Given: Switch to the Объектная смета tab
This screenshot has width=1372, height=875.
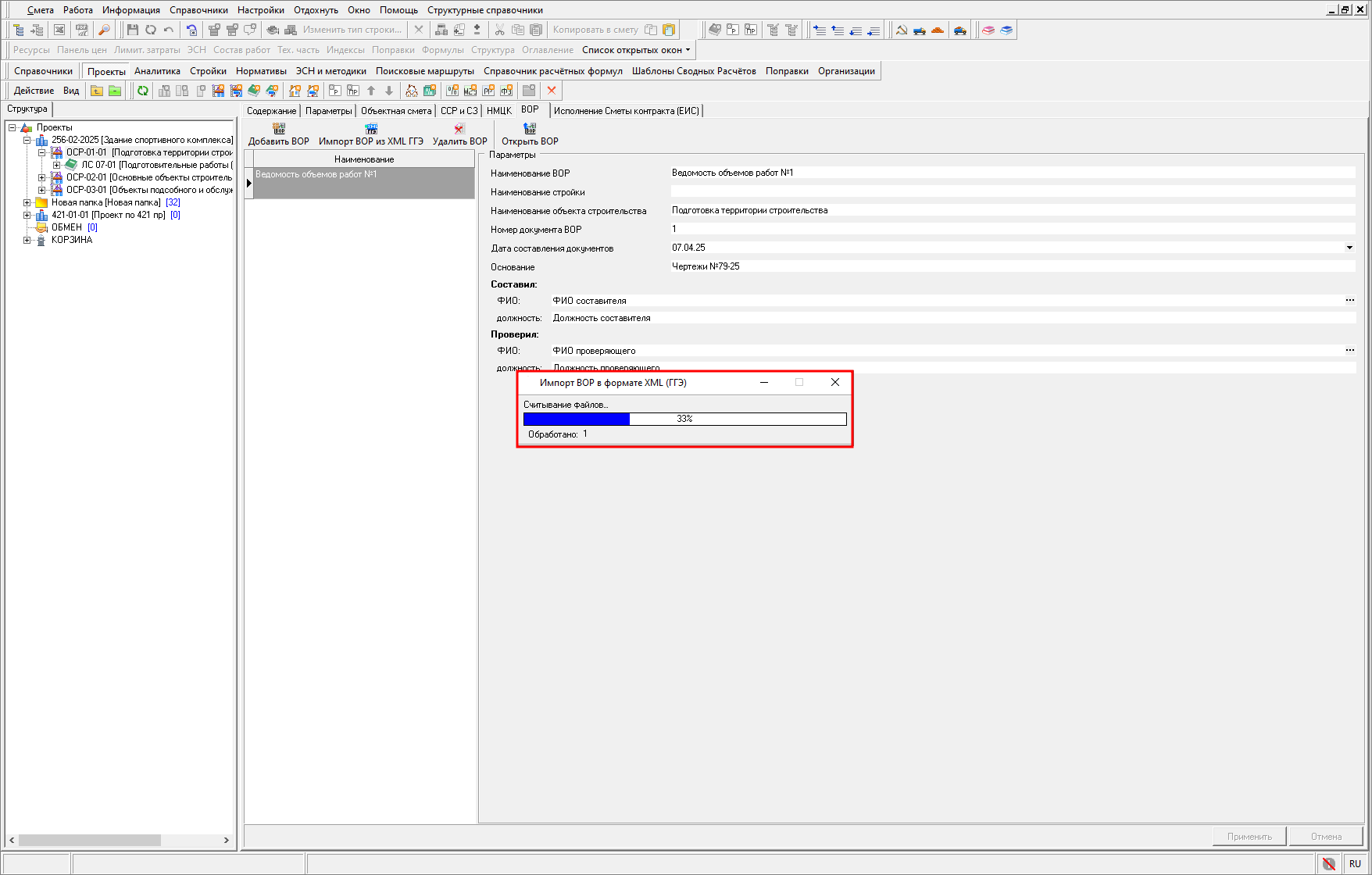Looking at the screenshot, I should 396,111.
